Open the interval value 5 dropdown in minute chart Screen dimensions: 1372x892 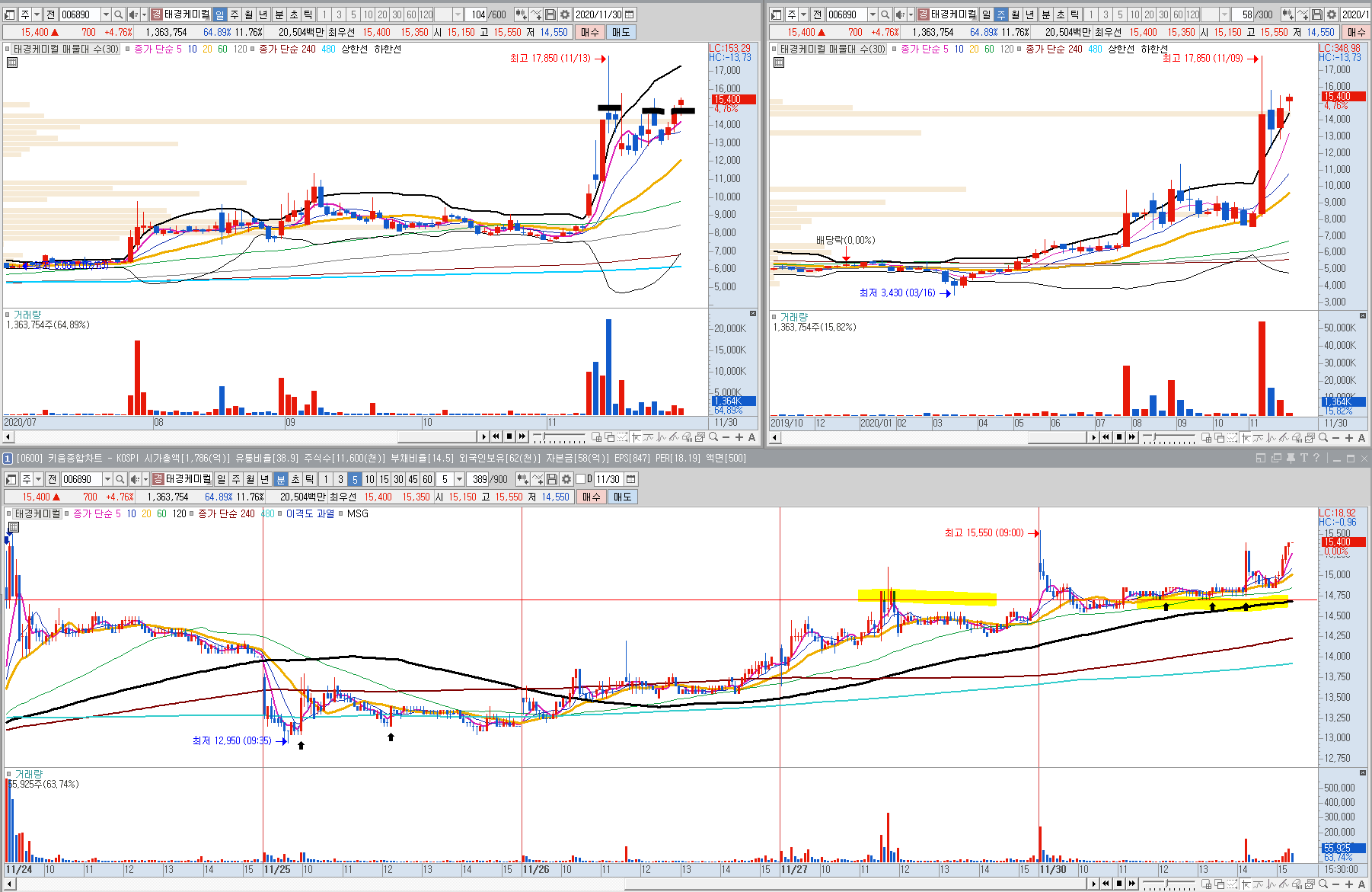459,479
